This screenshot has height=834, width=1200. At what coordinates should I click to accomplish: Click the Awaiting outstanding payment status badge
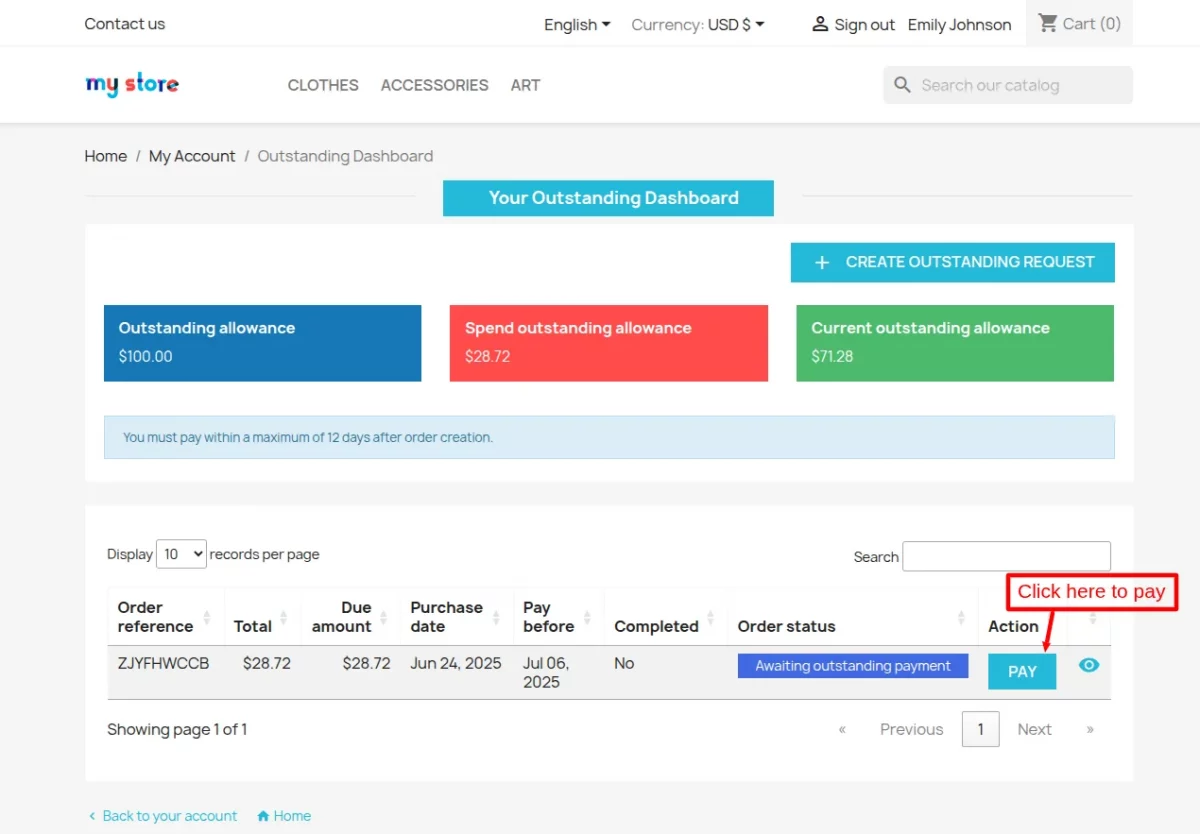[852, 666]
